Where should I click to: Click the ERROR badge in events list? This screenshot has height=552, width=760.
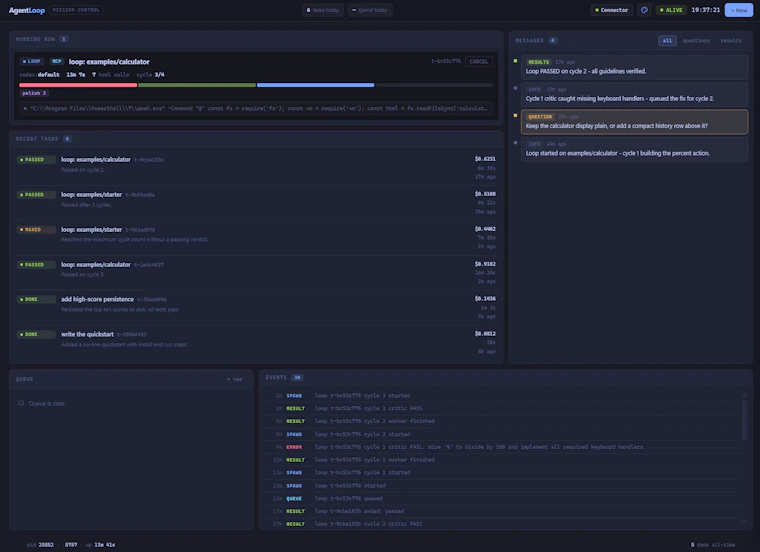point(294,447)
